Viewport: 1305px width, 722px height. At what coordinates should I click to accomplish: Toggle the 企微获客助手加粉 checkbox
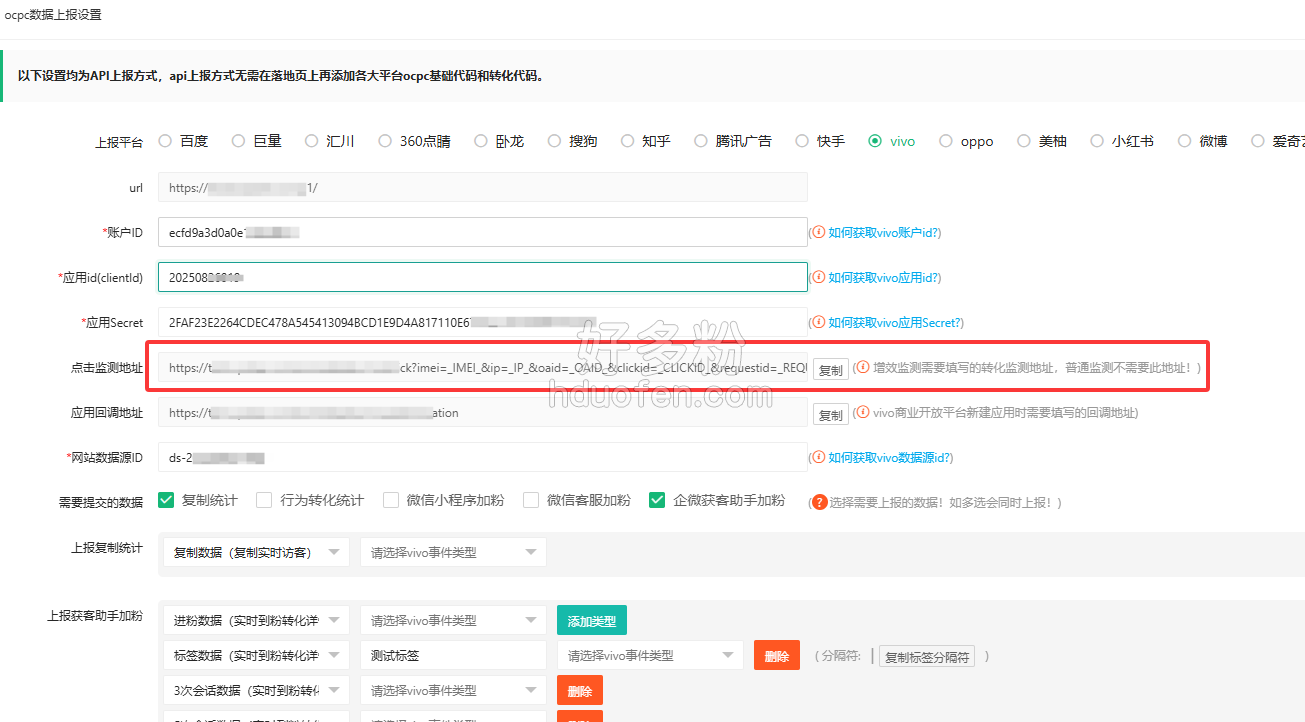click(x=657, y=500)
